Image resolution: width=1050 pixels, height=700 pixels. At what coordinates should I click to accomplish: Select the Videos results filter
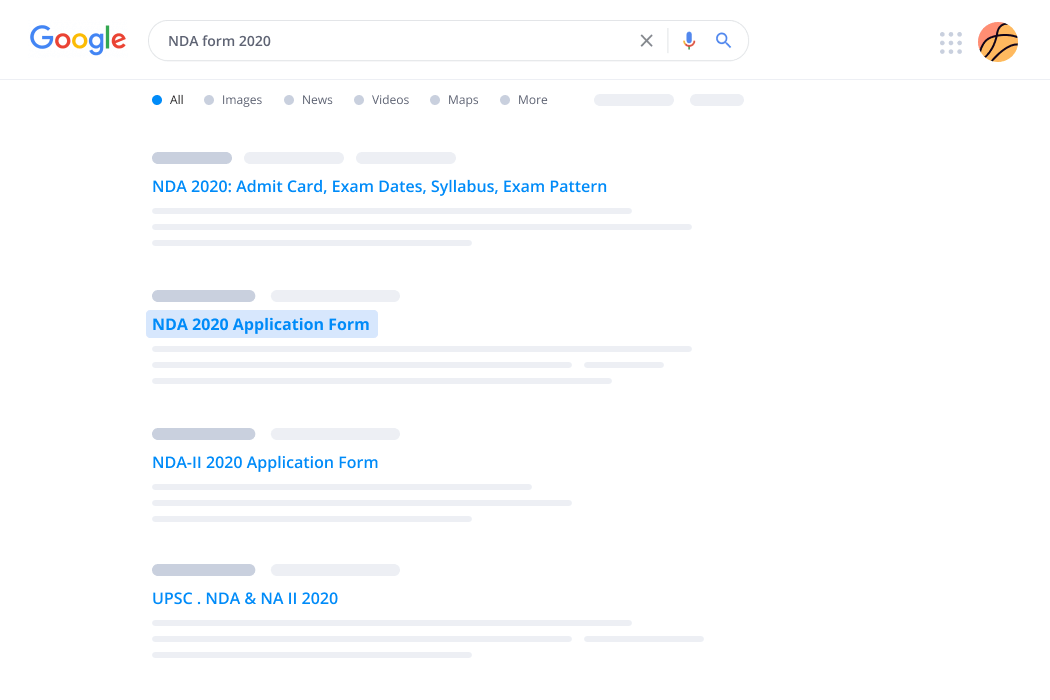pyautogui.click(x=388, y=100)
